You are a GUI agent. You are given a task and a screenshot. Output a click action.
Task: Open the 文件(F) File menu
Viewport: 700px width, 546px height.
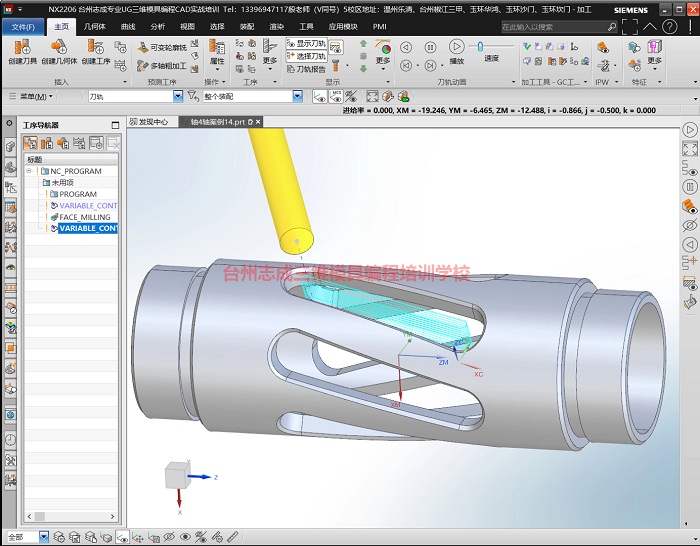tap(23, 27)
